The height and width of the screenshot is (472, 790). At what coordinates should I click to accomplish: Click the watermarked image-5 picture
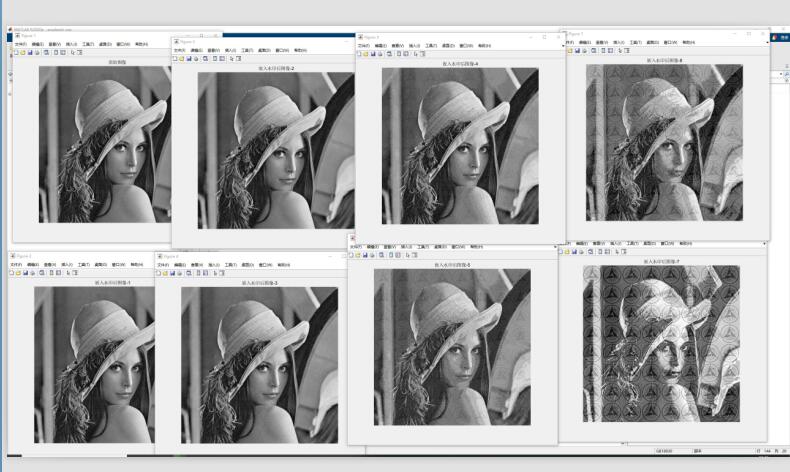click(x=452, y=347)
